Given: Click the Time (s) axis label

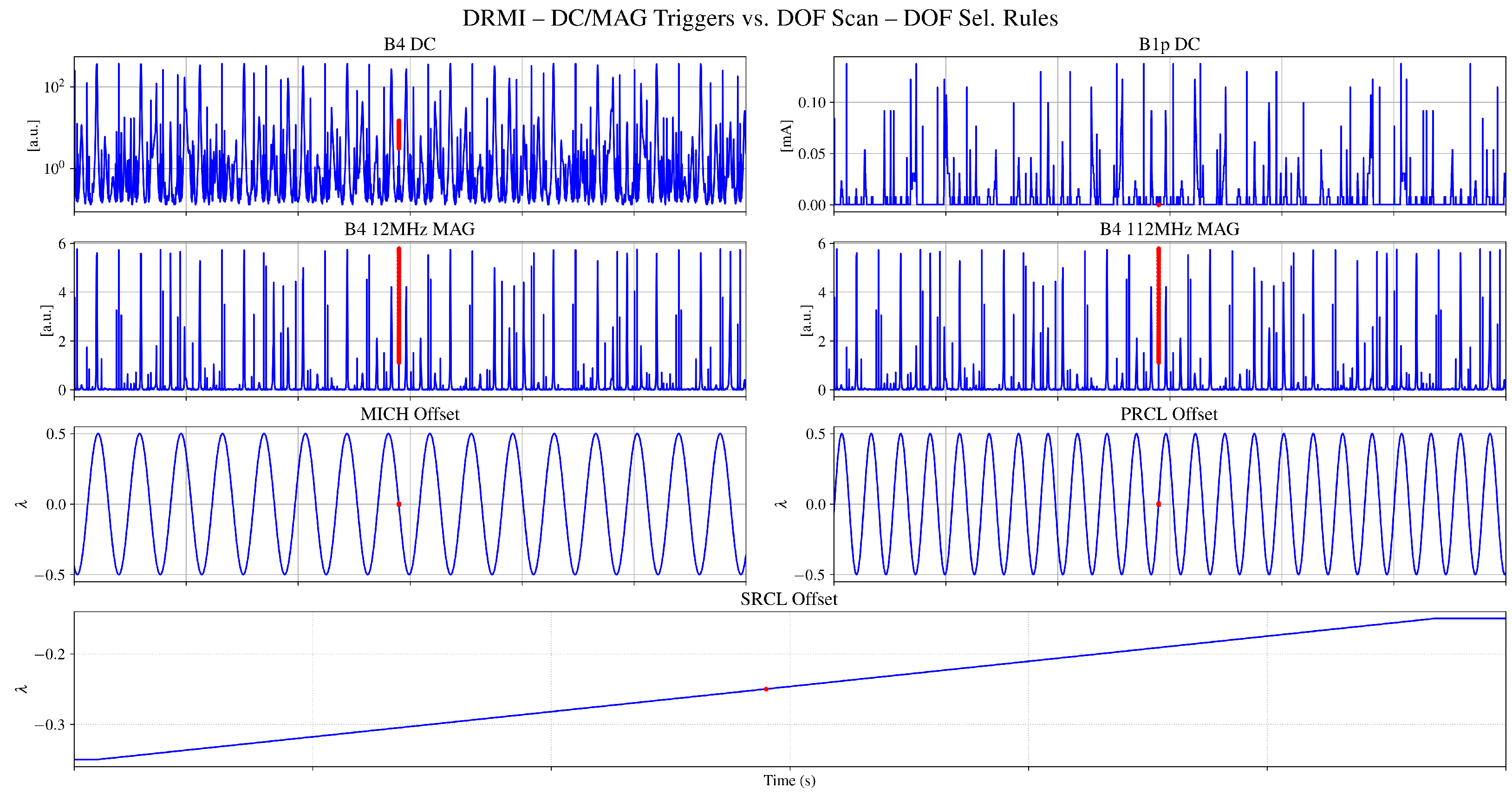Looking at the screenshot, I should pos(789,780).
